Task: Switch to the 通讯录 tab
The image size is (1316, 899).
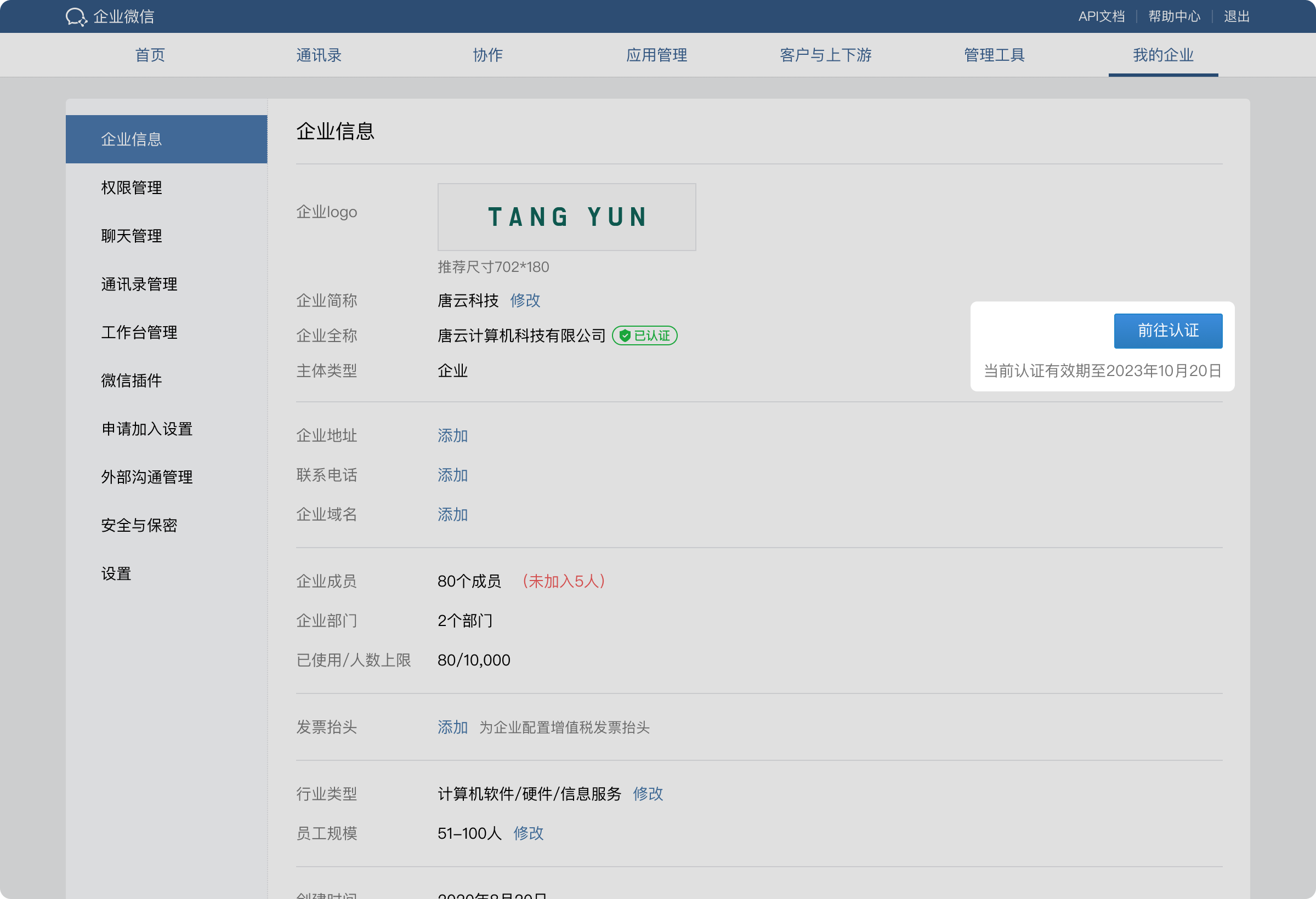Action: pyautogui.click(x=319, y=55)
